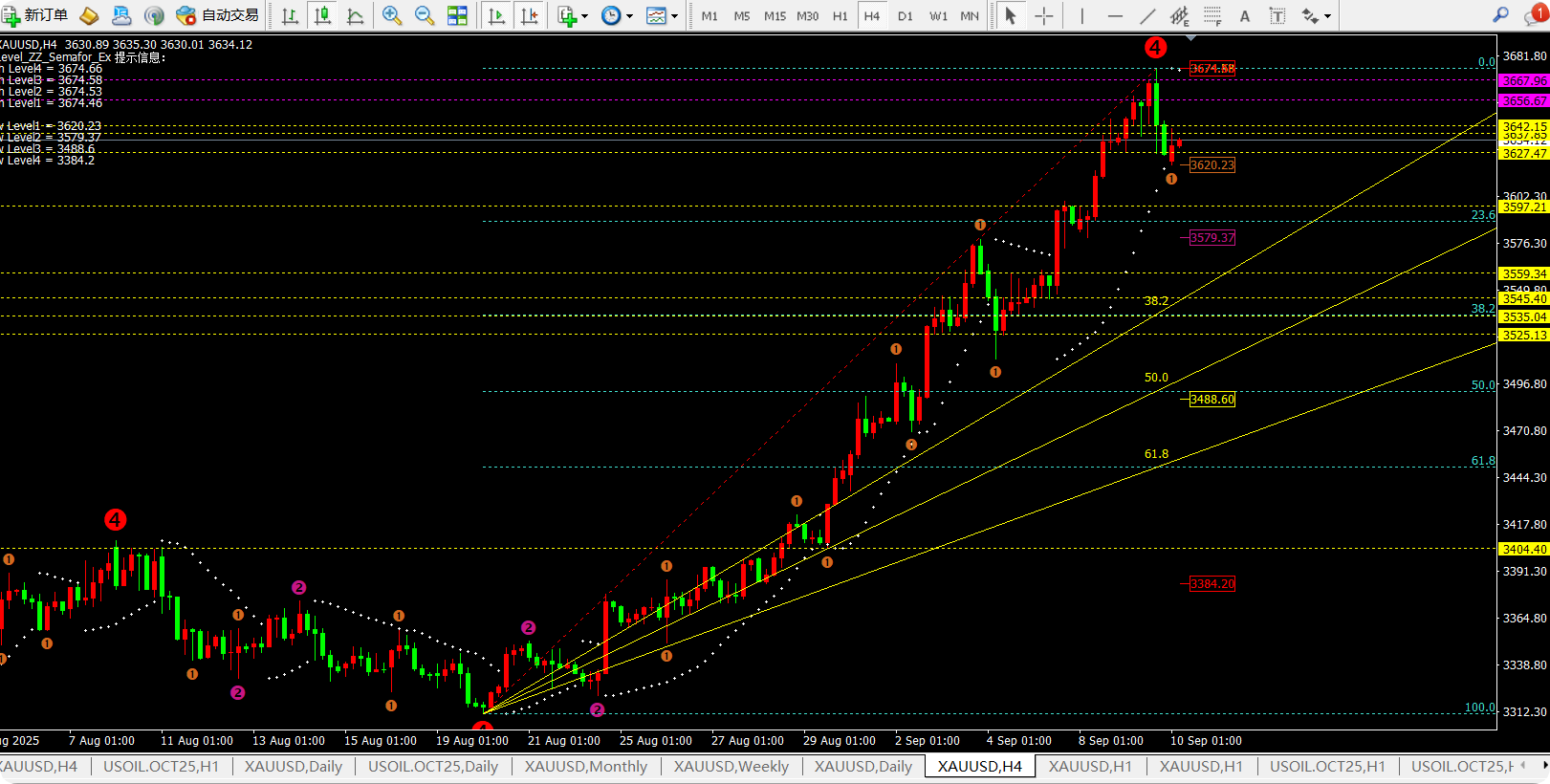Select the crosshair tool
This screenshot has width=1550, height=784.
(x=1044, y=15)
